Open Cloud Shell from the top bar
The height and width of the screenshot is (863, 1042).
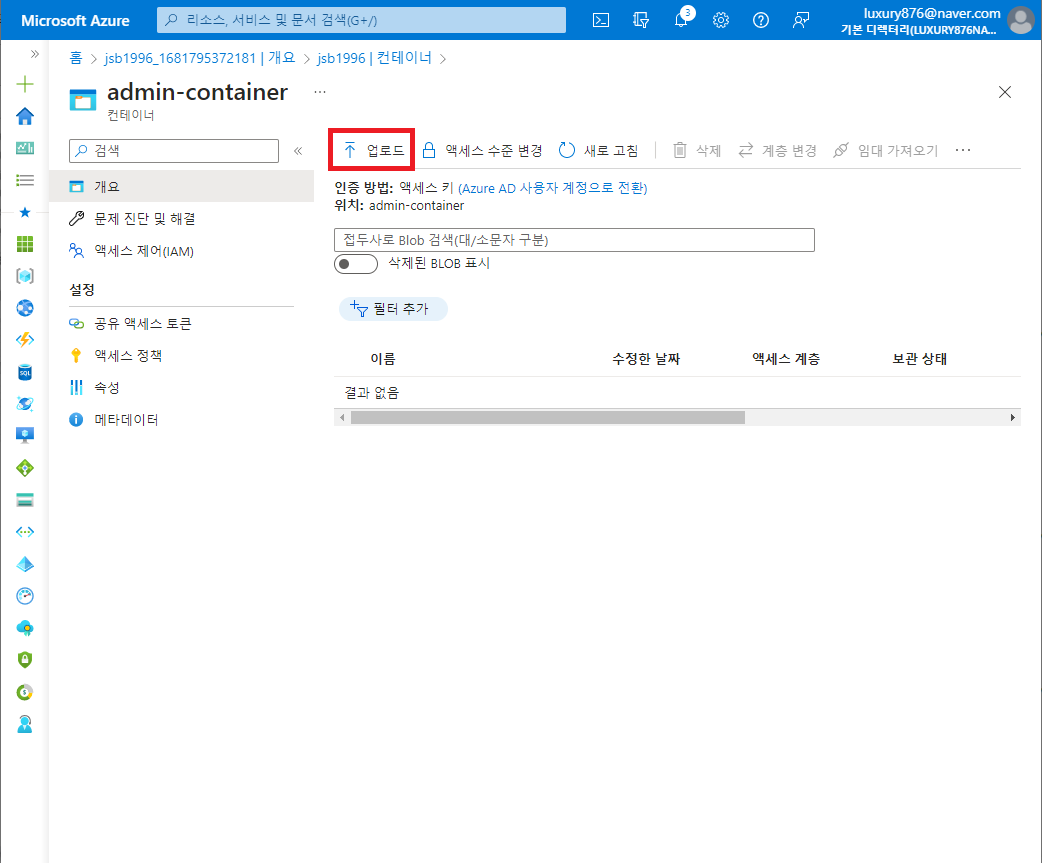(601, 20)
